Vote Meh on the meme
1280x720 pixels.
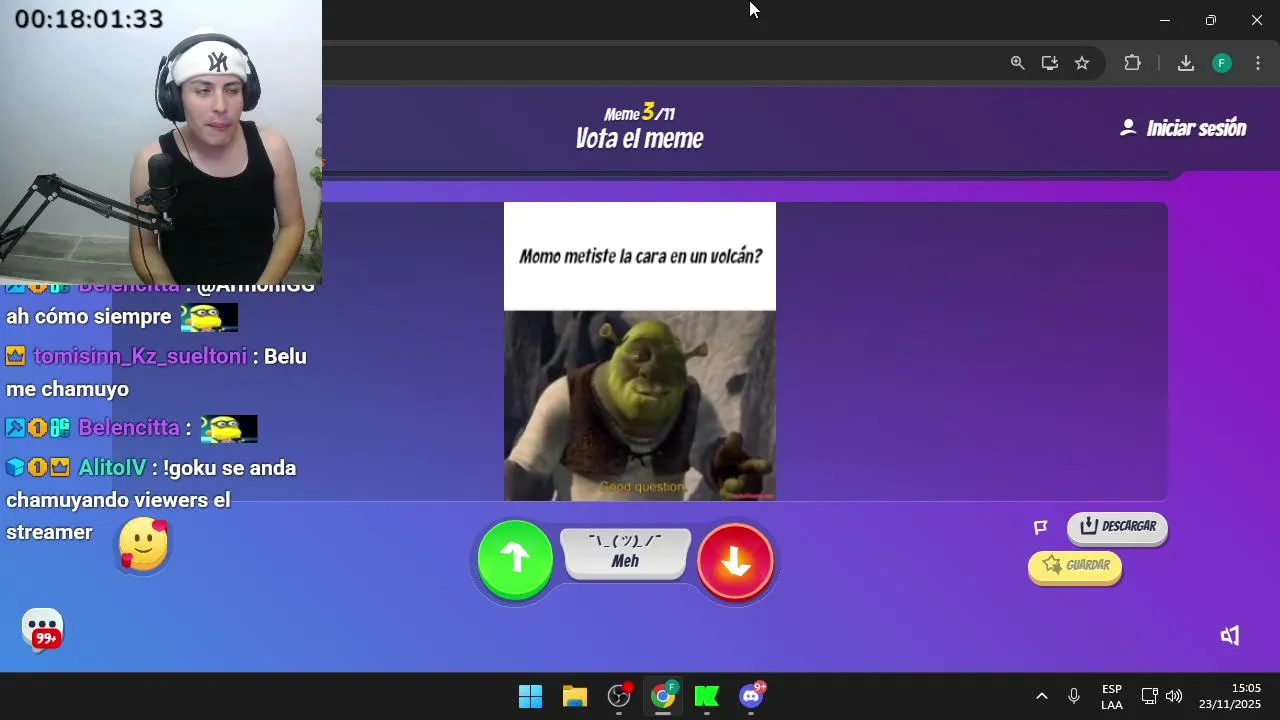tap(626, 553)
